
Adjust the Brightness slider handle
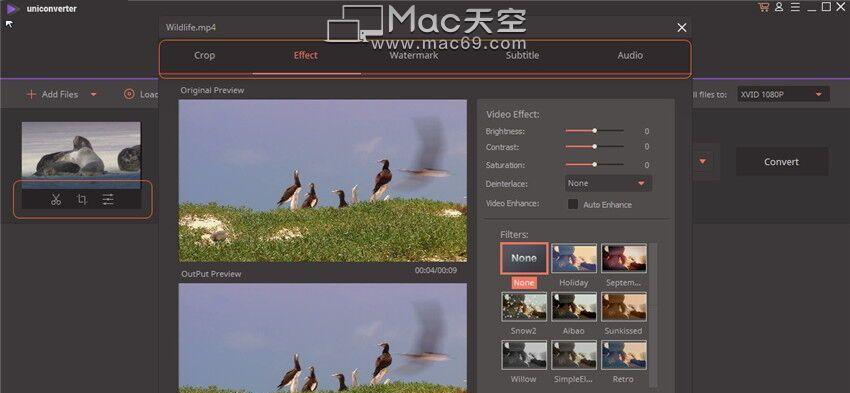pyautogui.click(x=595, y=131)
